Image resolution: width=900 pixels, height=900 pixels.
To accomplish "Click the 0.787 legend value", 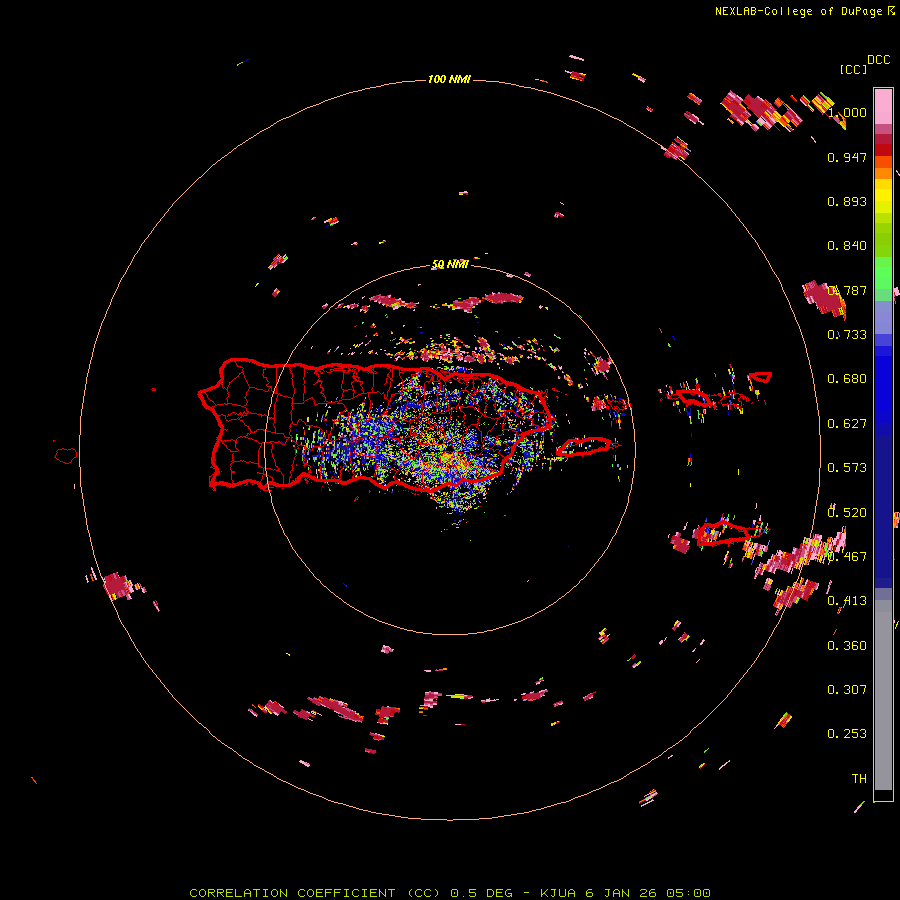I will [x=847, y=290].
